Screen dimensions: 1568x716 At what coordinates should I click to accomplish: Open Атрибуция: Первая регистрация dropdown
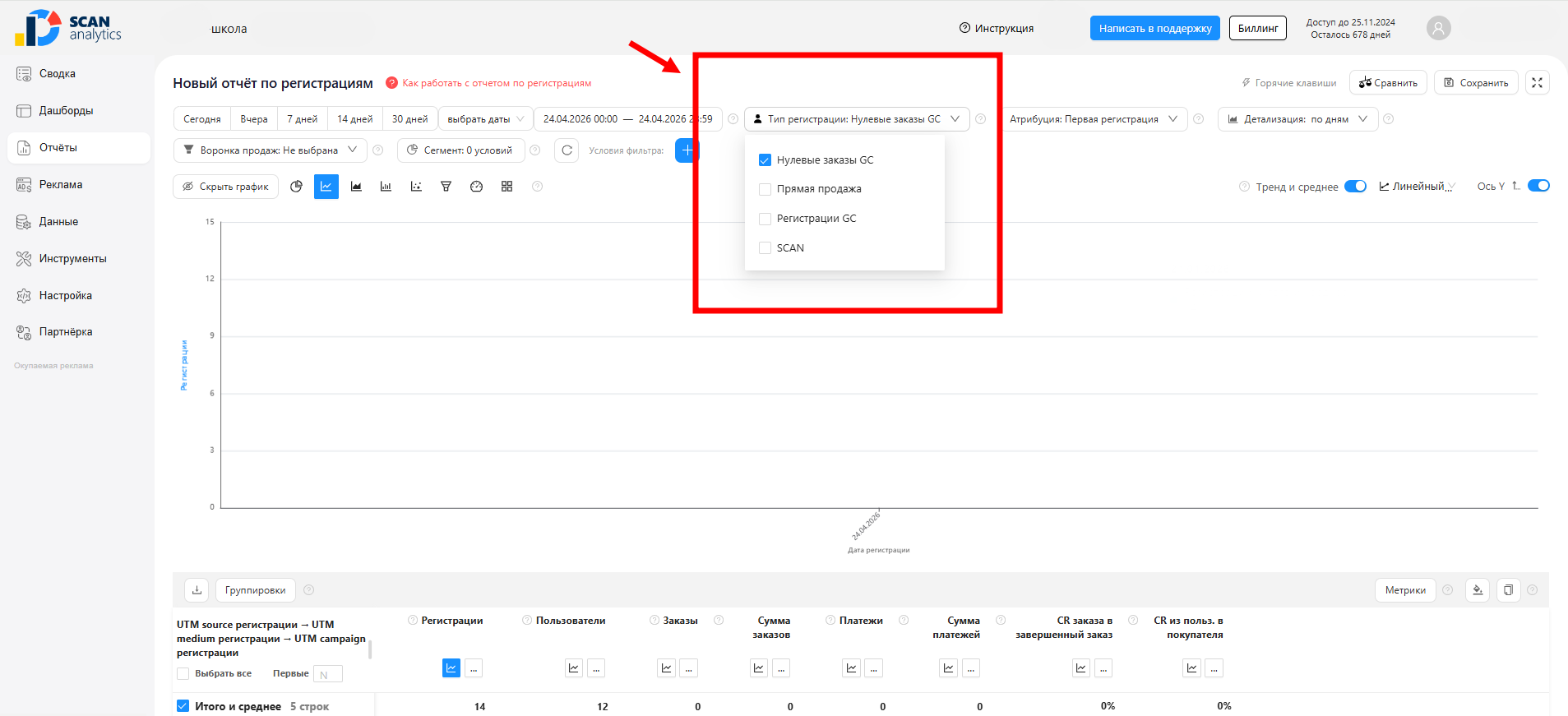(x=1094, y=119)
